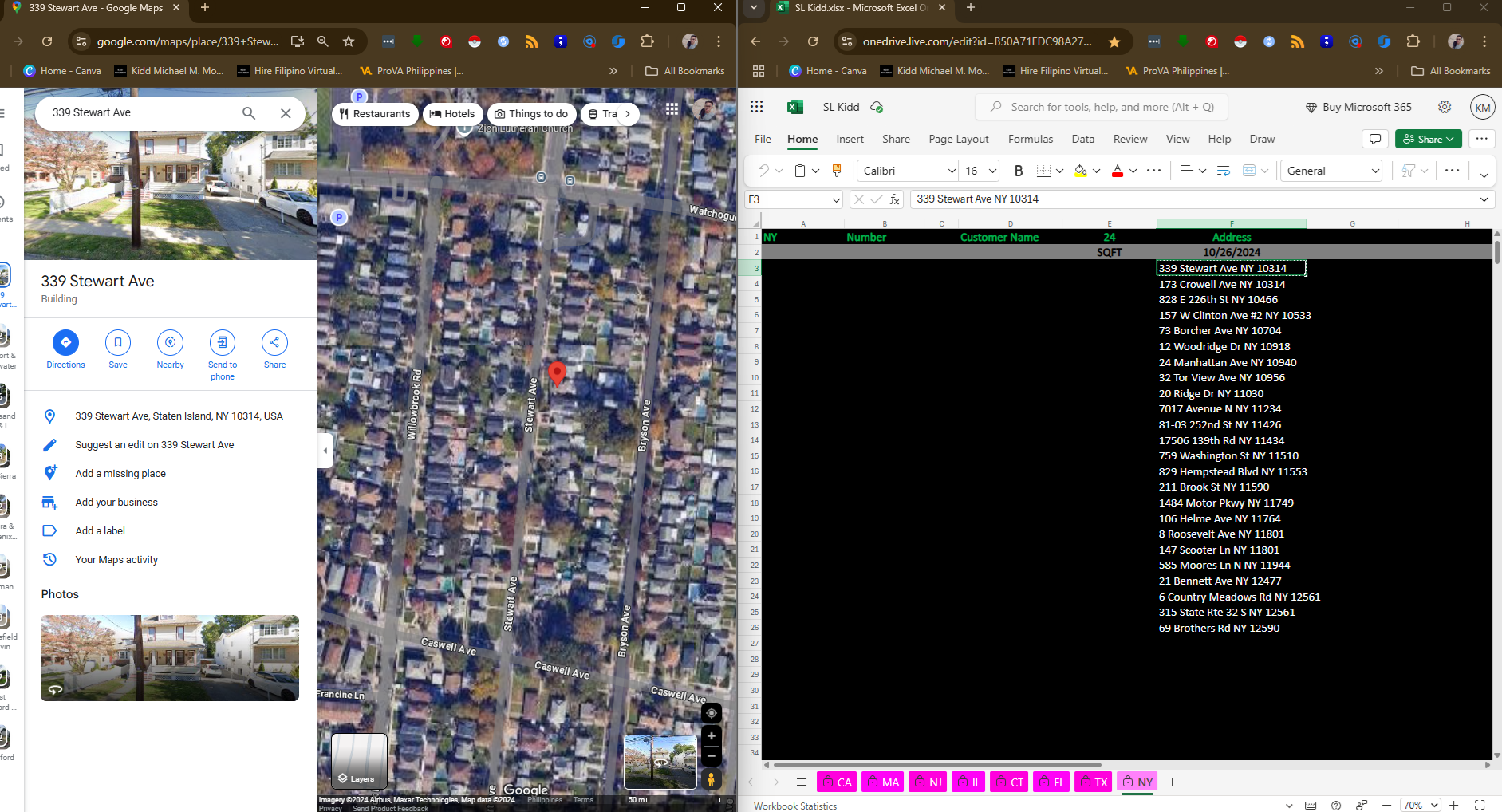Select cell 173 Crowell Ave NY 10314
Image resolution: width=1502 pixels, height=812 pixels.
click(x=1232, y=284)
